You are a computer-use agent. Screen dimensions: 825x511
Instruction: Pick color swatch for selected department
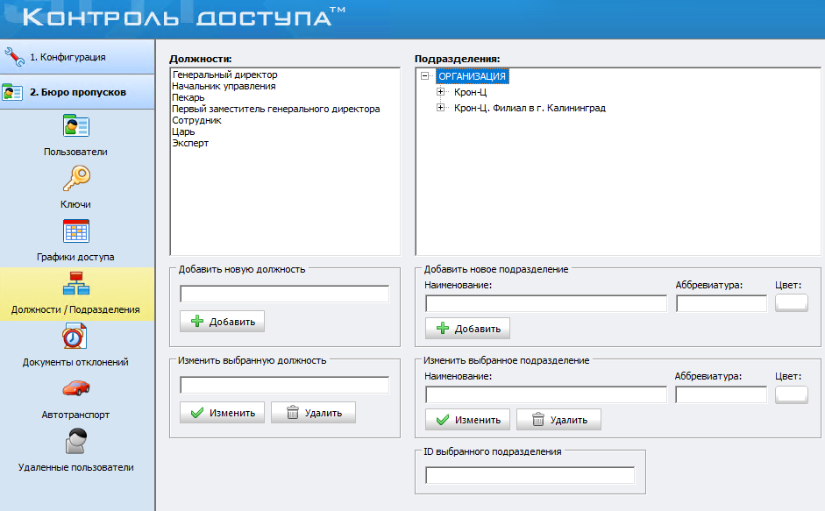tap(791, 394)
